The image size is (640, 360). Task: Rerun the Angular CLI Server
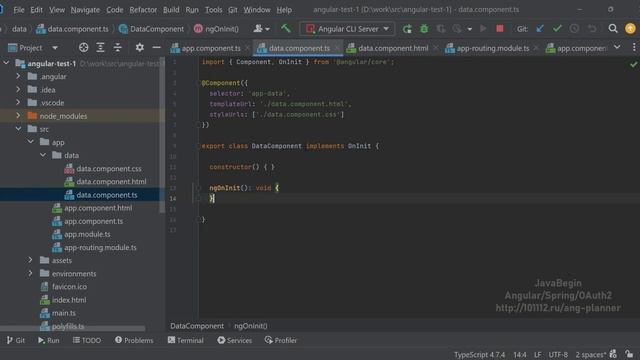tap(407, 29)
